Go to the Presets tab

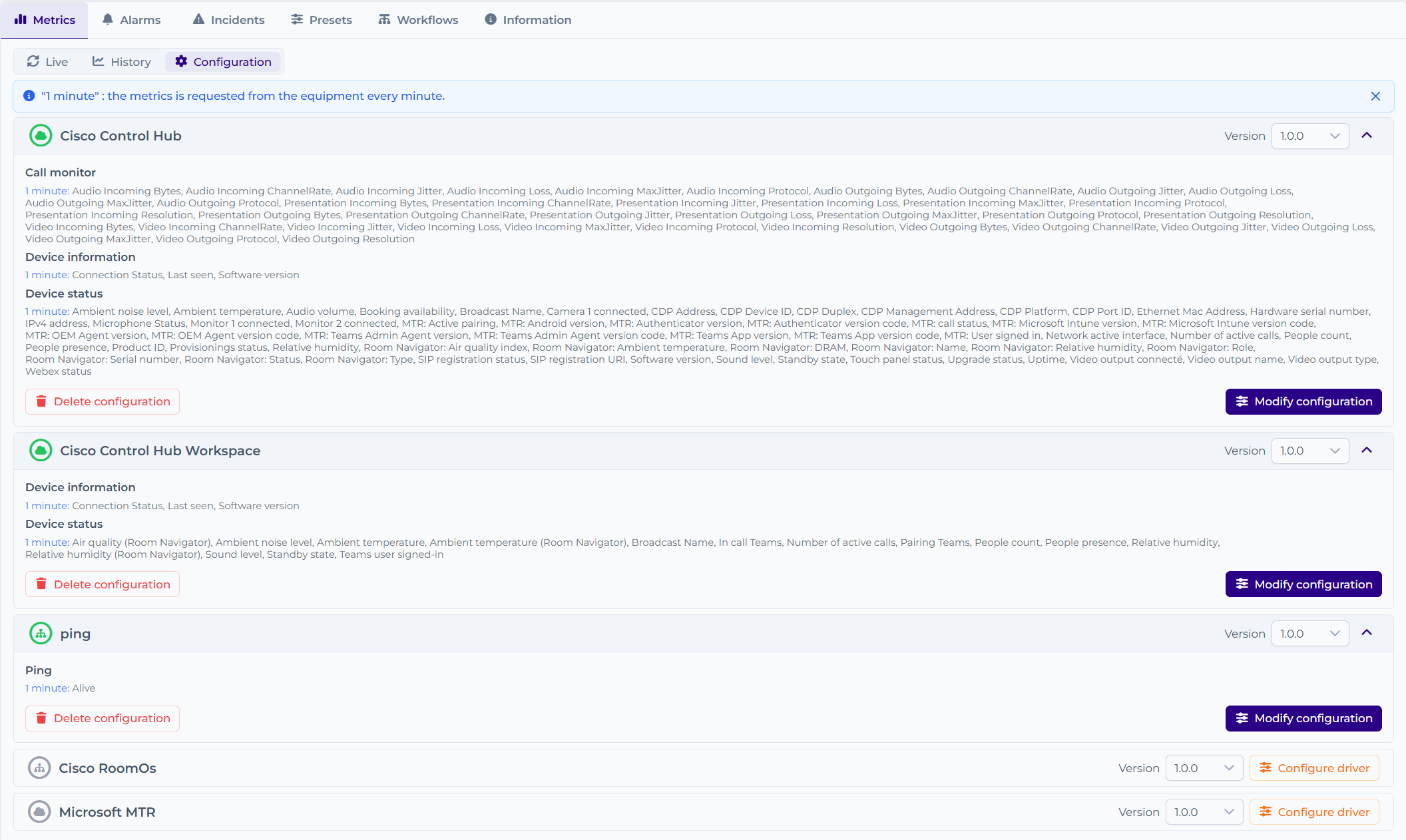point(322,20)
